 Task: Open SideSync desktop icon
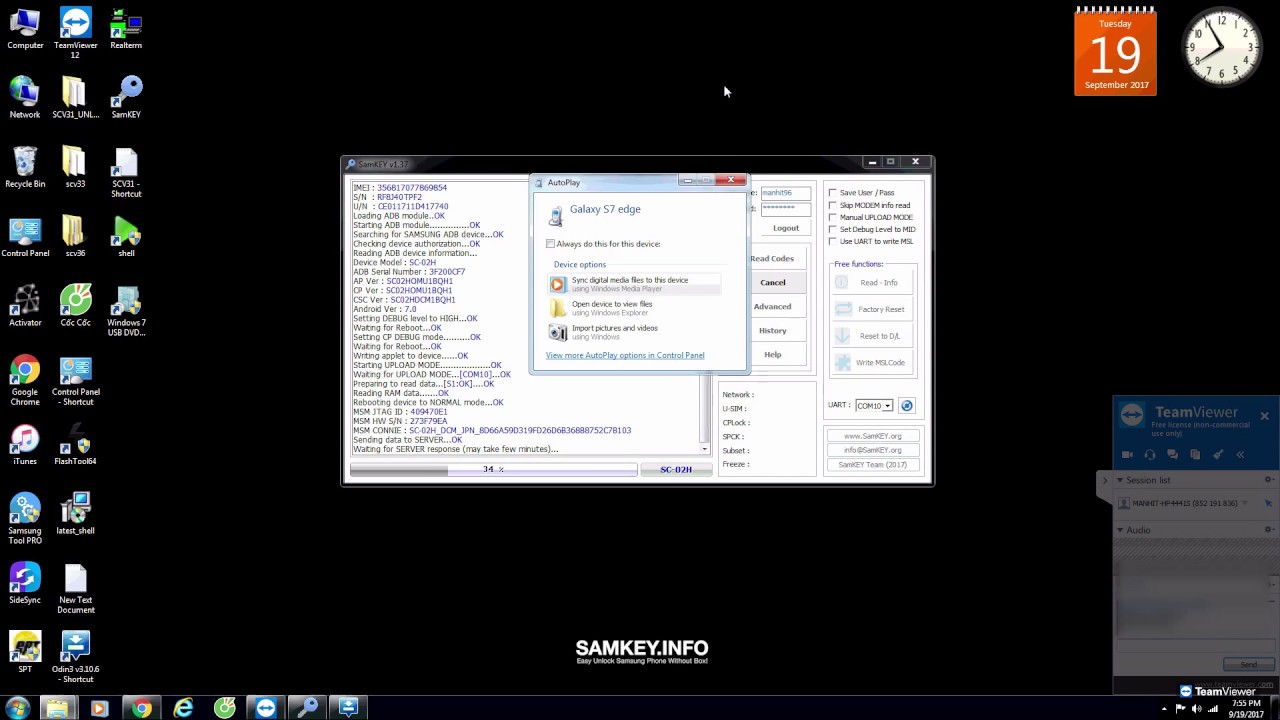[x=25, y=583]
